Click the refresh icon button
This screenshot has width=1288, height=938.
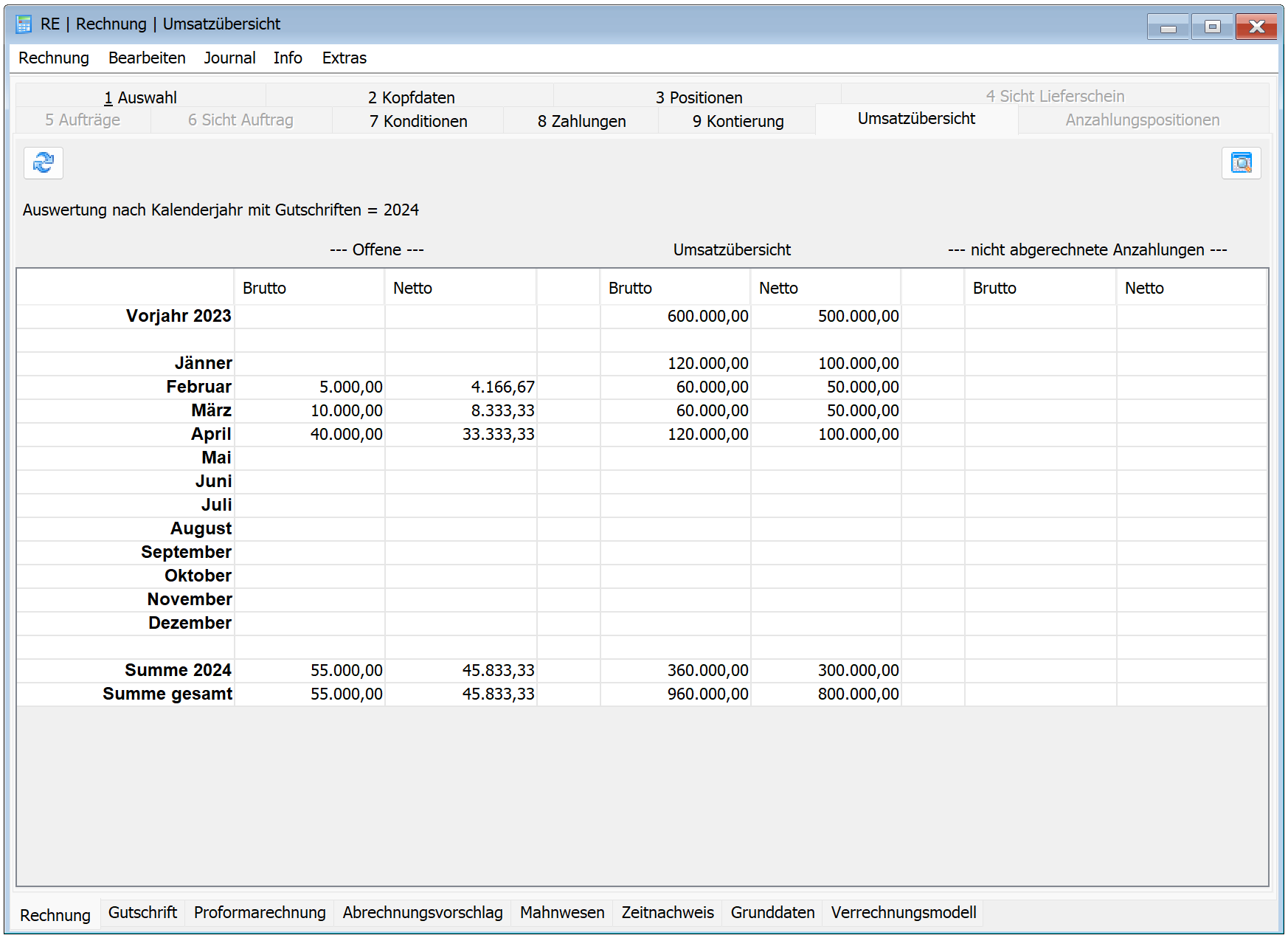click(44, 163)
